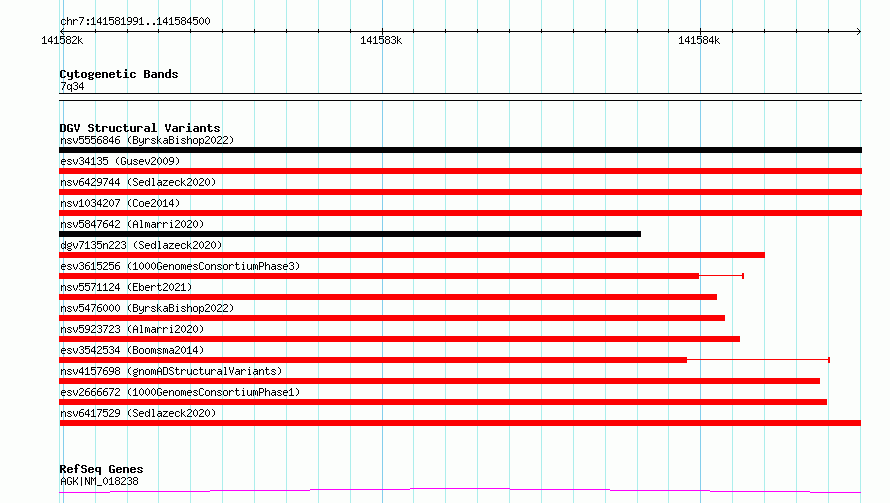Open the nsv5847642 (Almarri2020) label
The image size is (890, 503).
pos(132,224)
